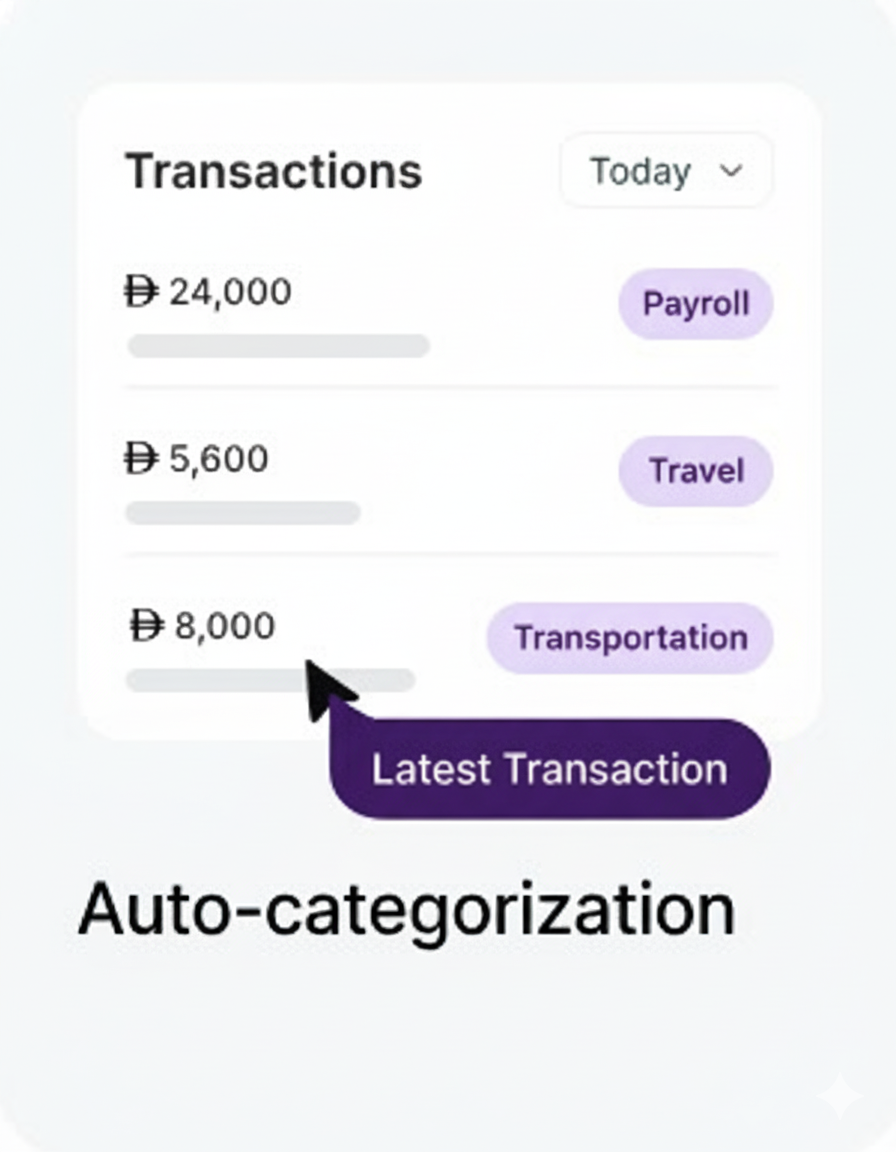
Task: Click the Auto-categorization title text
Action: coord(406,909)
